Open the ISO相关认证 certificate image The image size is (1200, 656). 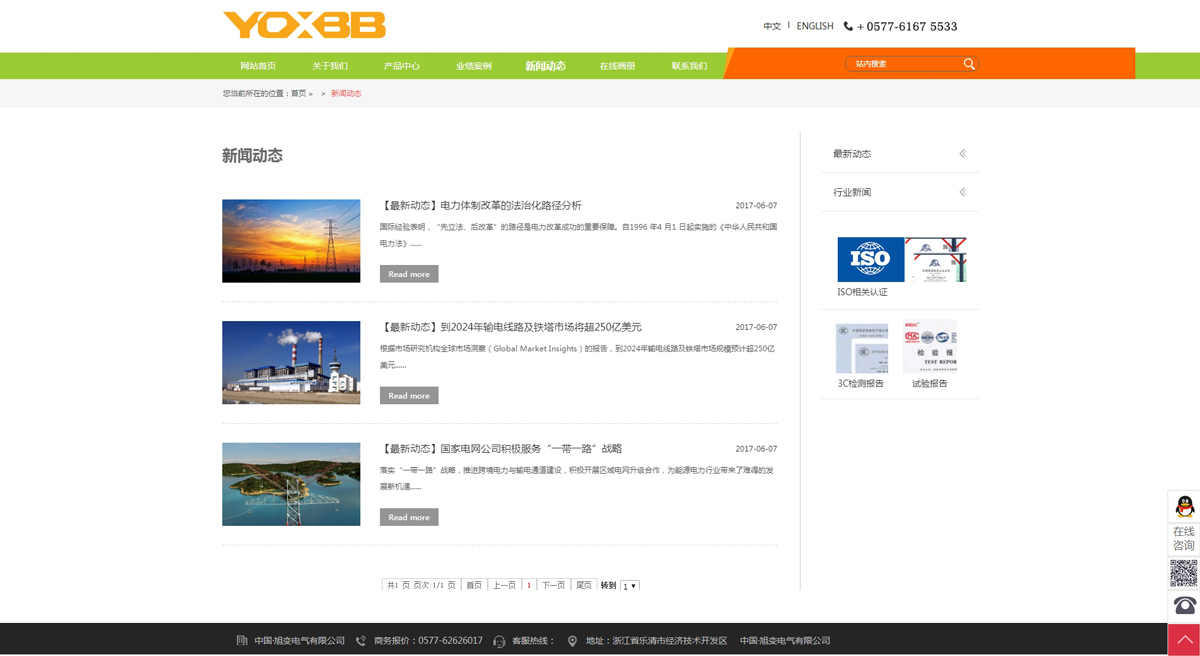point(901,260)
